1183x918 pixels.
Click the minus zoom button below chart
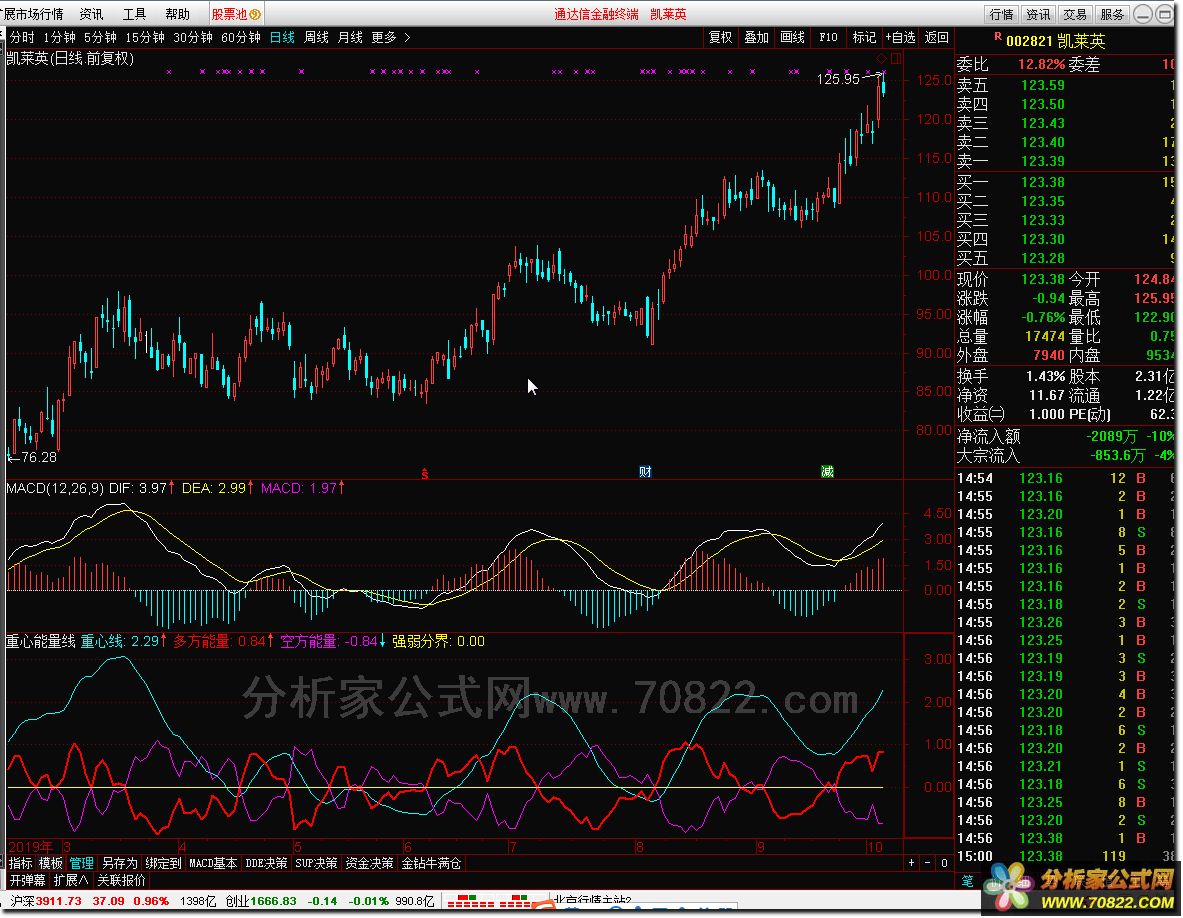pos(927,863)
